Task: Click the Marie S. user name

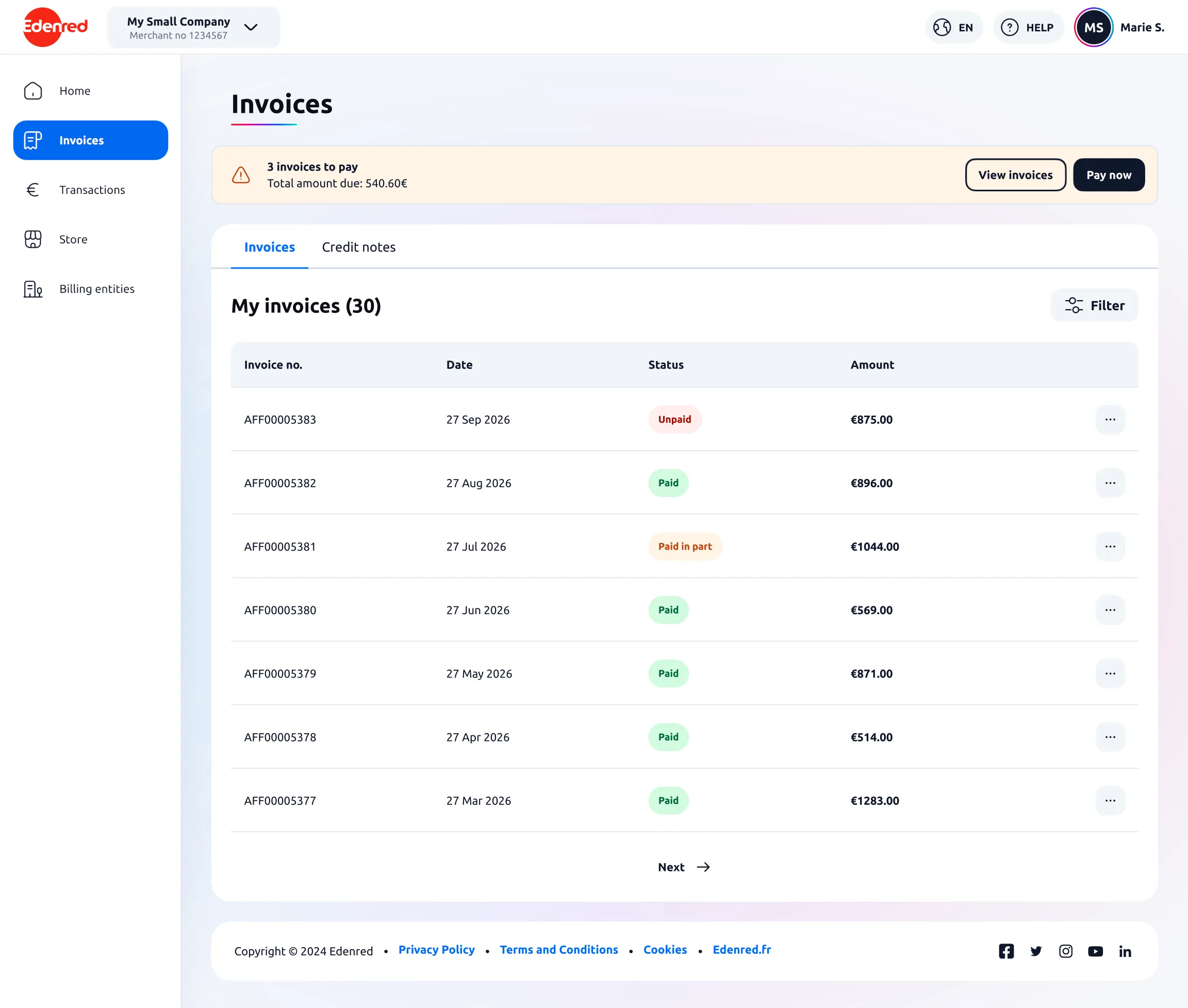Action: [x=1142, y=27]
